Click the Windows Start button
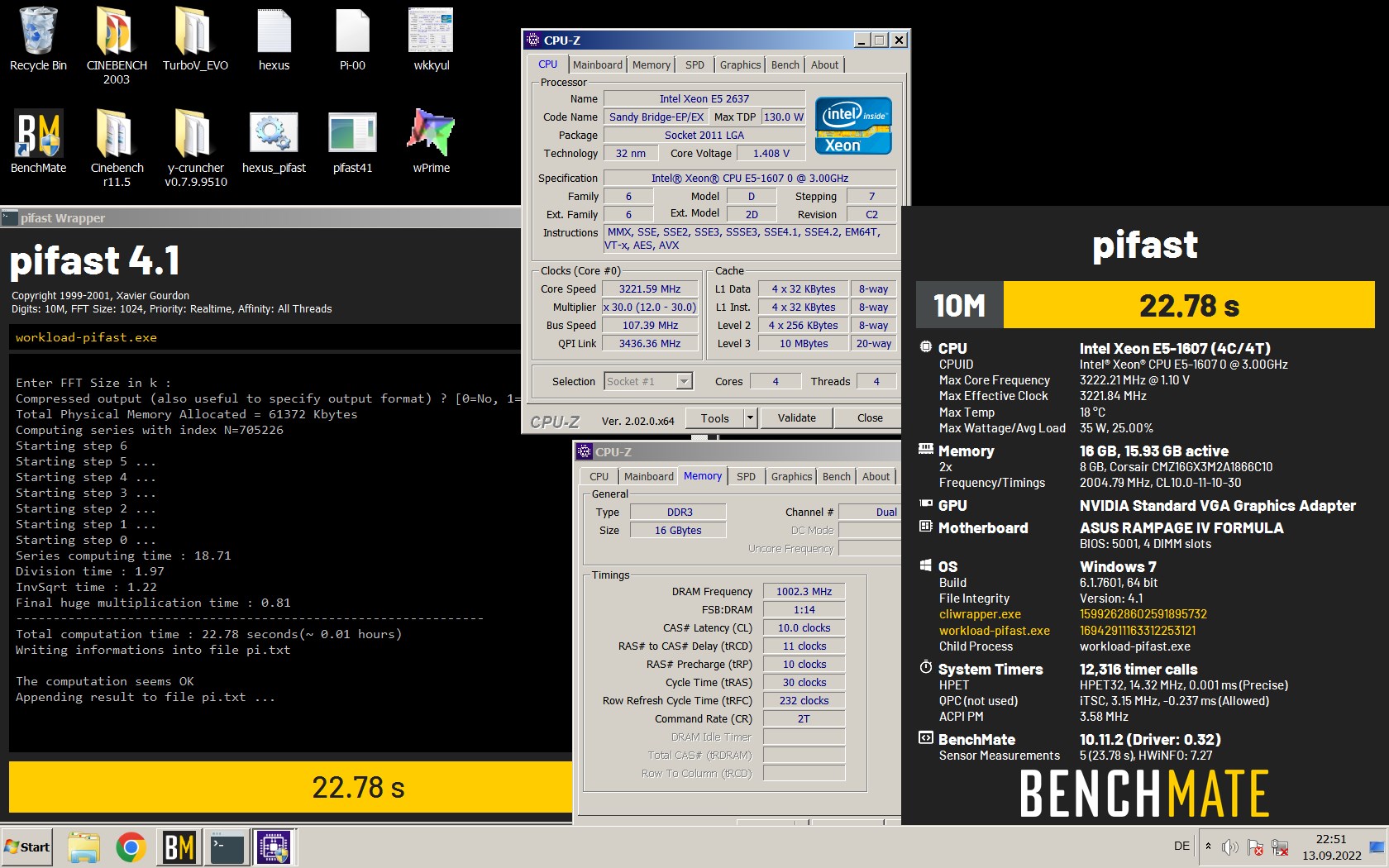 pos(27,847)
